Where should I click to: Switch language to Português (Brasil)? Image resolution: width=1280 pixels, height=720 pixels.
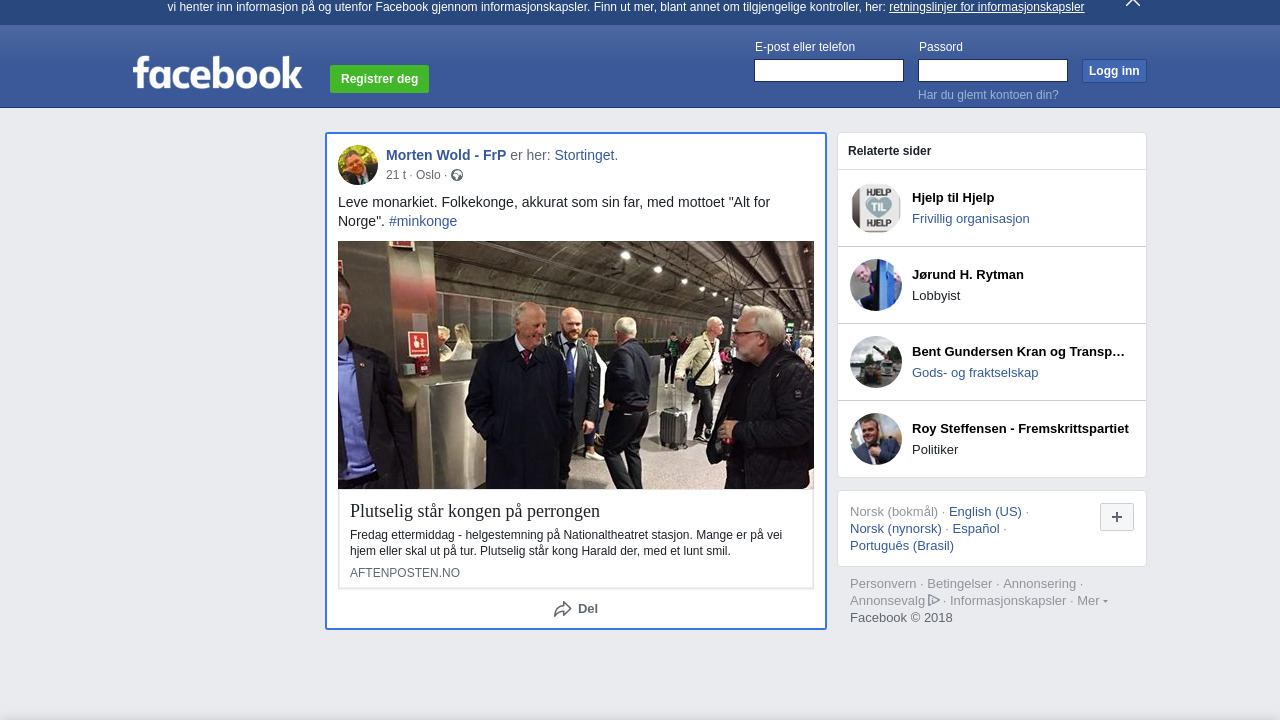pos(902,545)
